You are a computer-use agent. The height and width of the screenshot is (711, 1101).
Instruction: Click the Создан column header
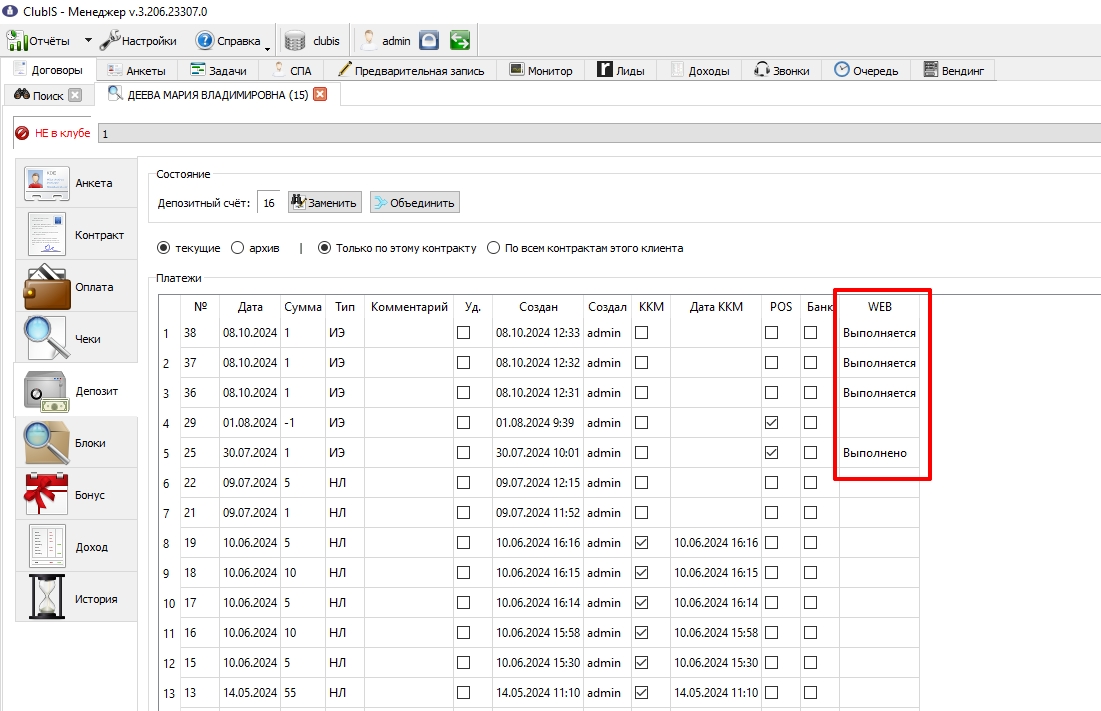click(538, 307)
